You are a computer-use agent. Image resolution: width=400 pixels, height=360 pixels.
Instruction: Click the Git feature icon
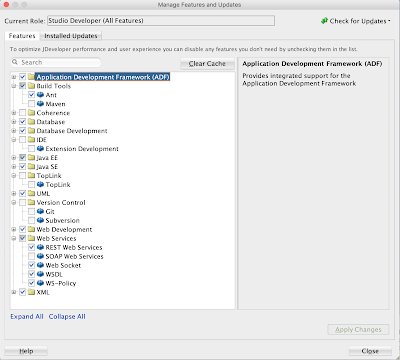click(40, 212)
